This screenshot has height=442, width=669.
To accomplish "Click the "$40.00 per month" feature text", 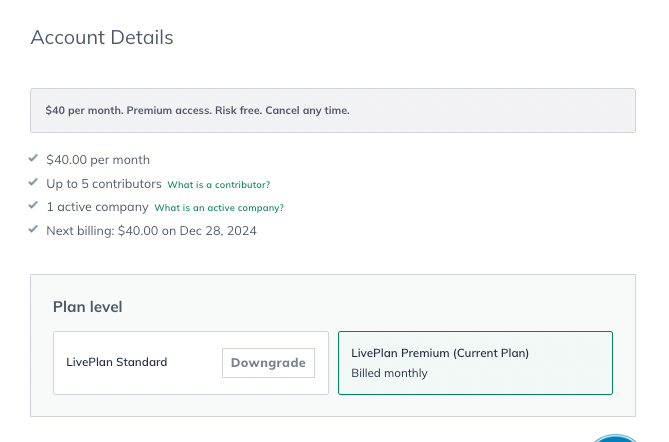I will 98,160.
